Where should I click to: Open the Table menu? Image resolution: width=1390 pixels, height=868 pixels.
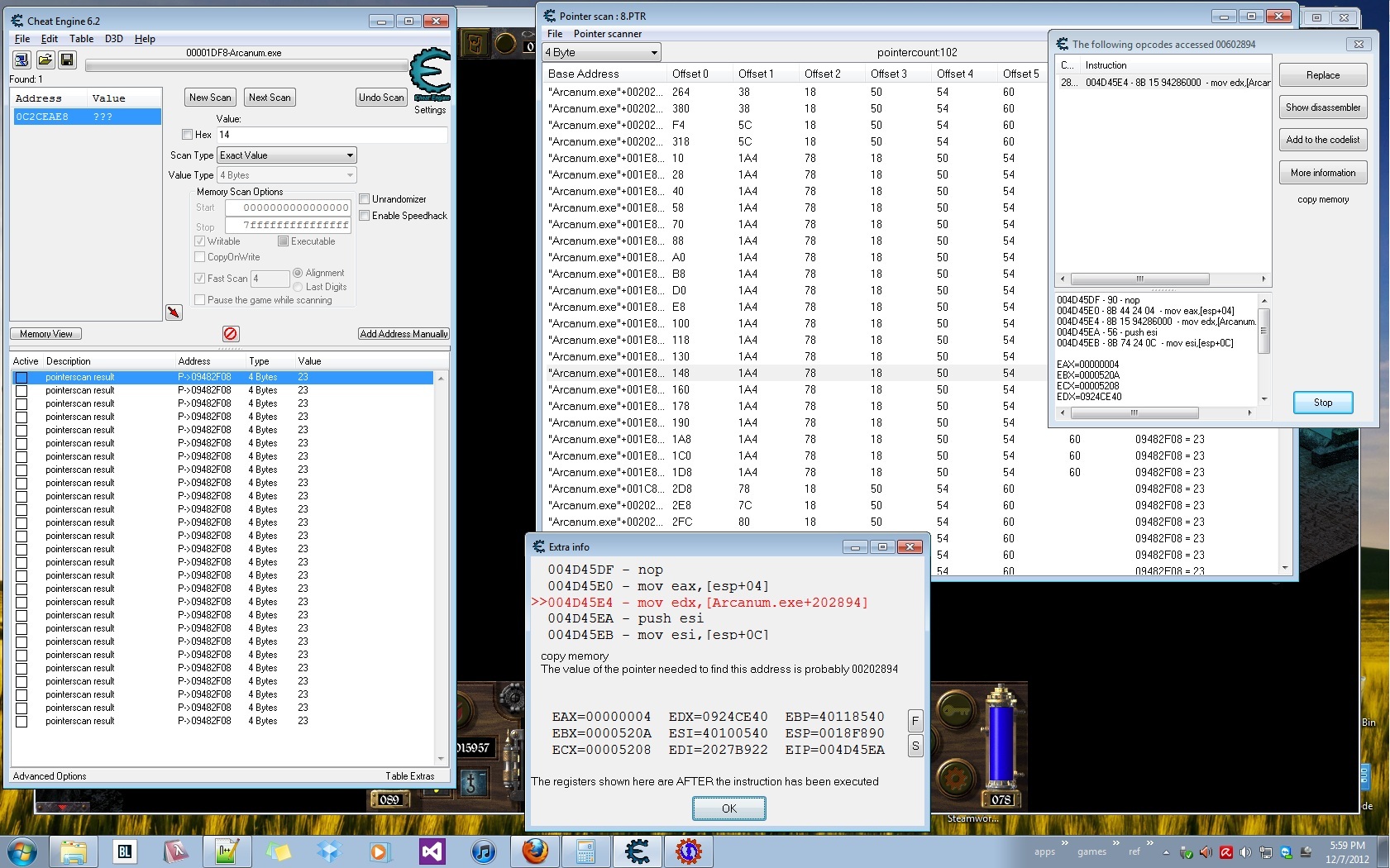click(x=81, y=39)
